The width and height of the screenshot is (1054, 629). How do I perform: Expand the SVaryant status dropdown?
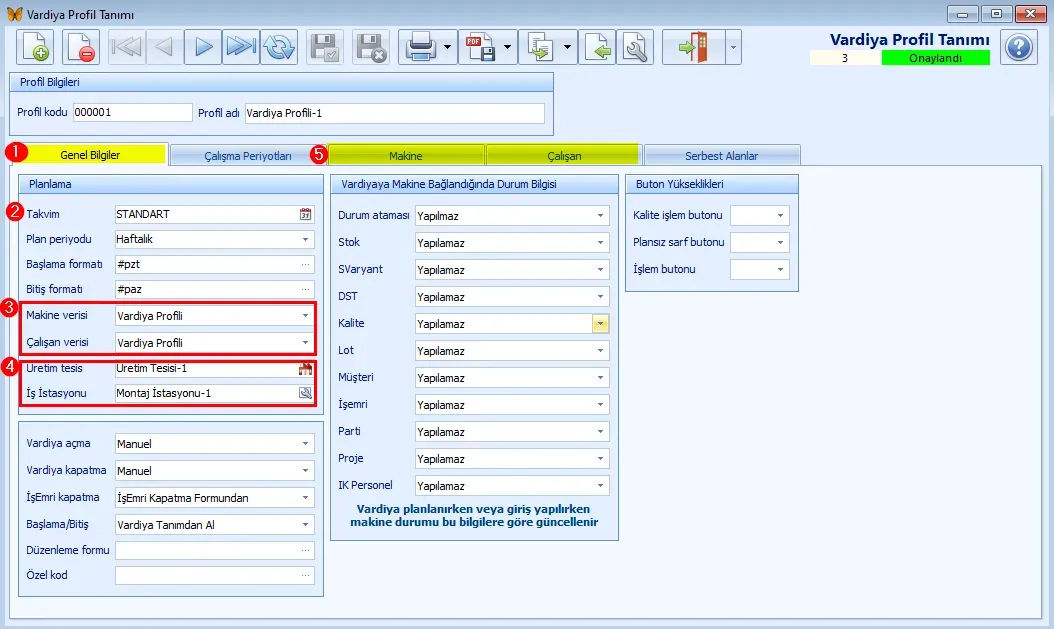pyautogui.click(x=600, y=269)
